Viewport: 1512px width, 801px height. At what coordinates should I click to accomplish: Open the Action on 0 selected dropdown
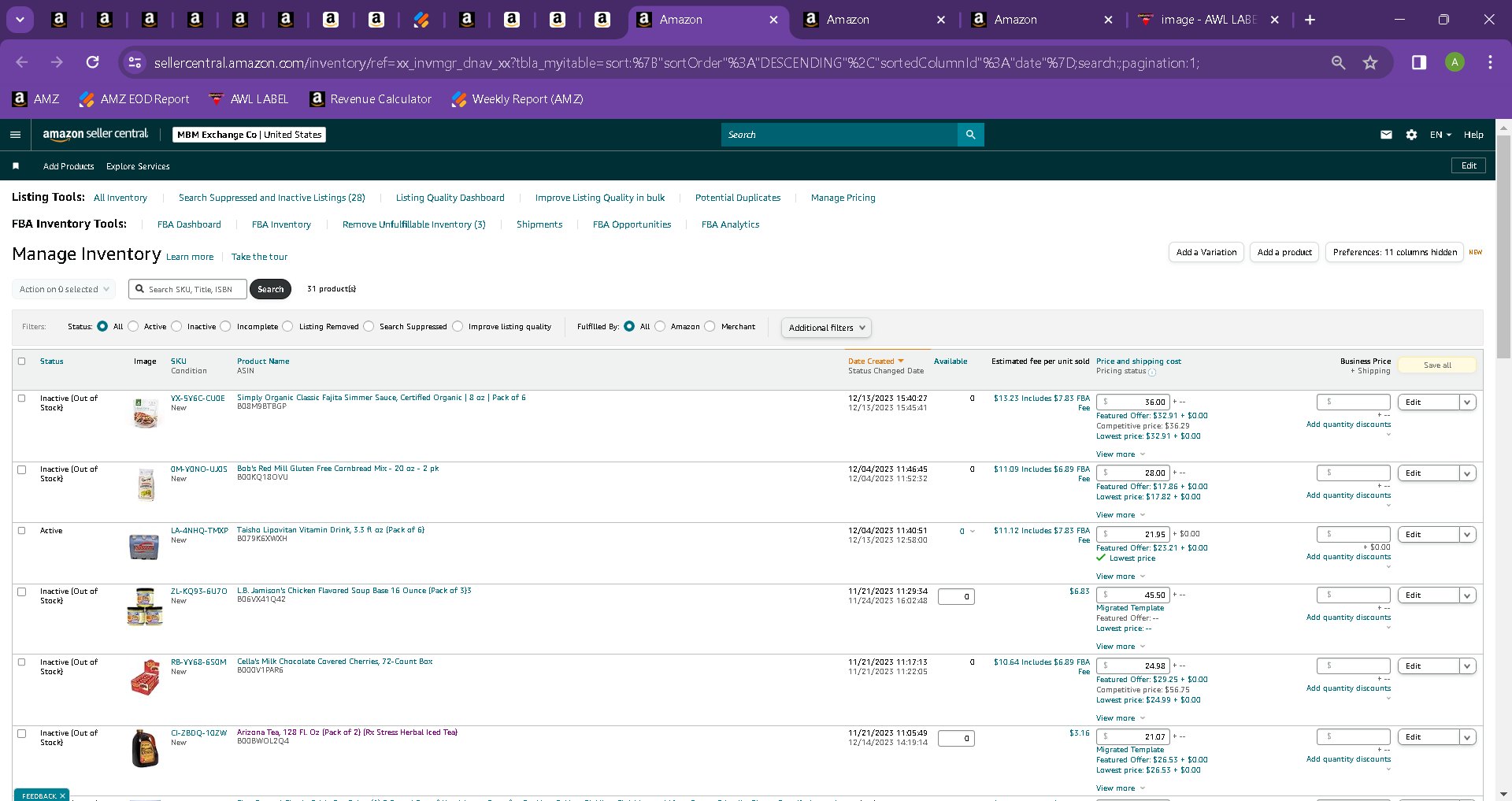coord(64,289)
